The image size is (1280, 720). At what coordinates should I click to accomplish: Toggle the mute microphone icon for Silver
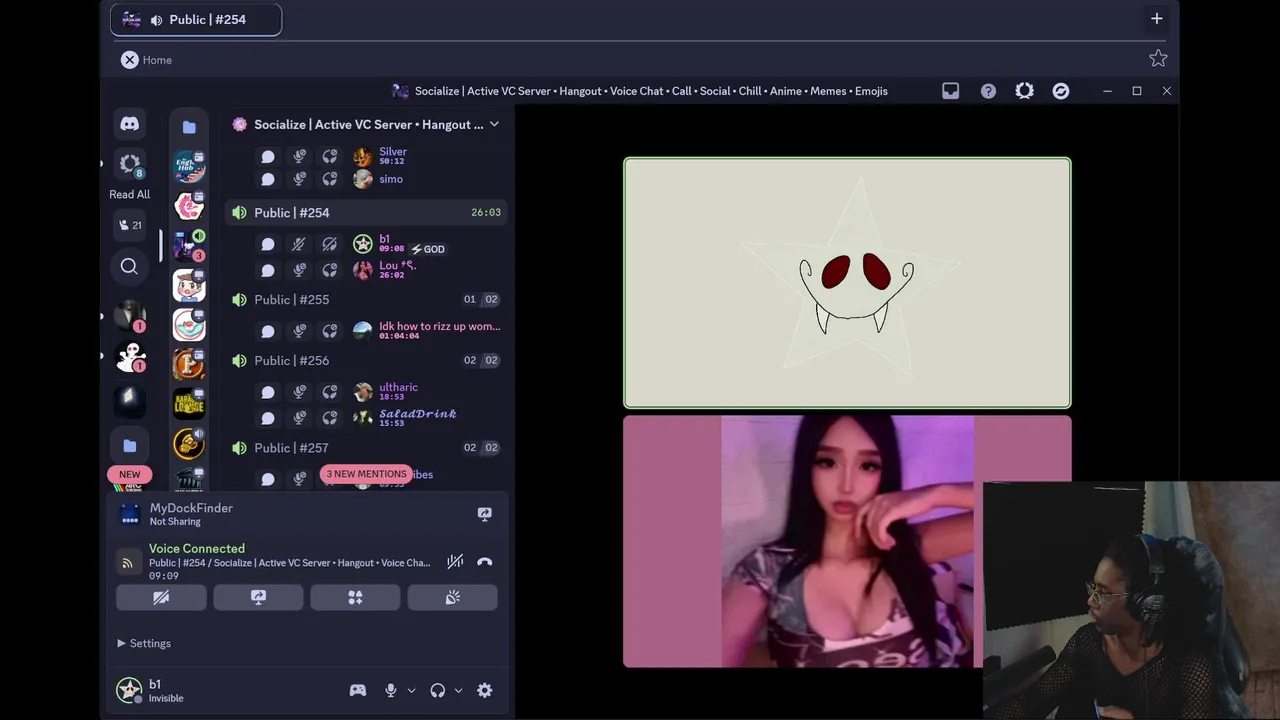(x=299, y=157)
